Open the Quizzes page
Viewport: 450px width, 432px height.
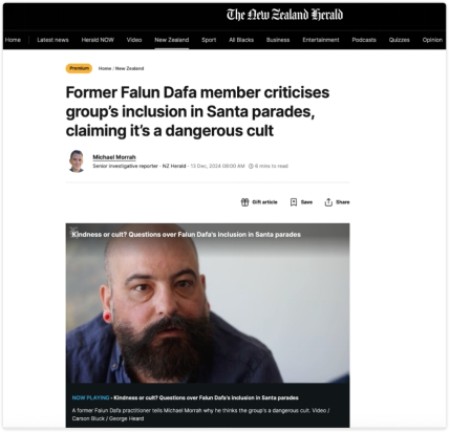point(399,40)
